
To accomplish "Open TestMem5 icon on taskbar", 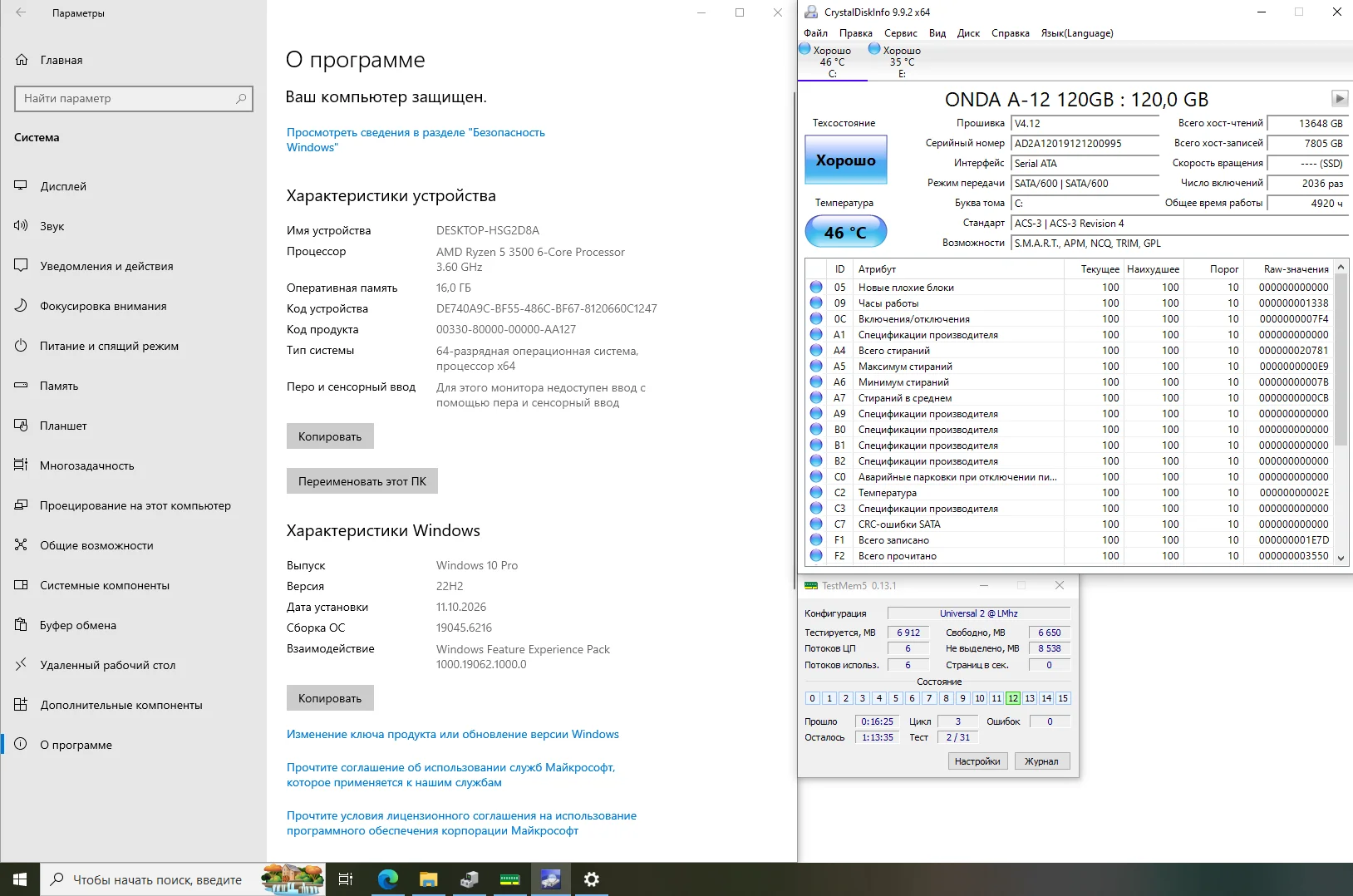I will tap(510, 879).
